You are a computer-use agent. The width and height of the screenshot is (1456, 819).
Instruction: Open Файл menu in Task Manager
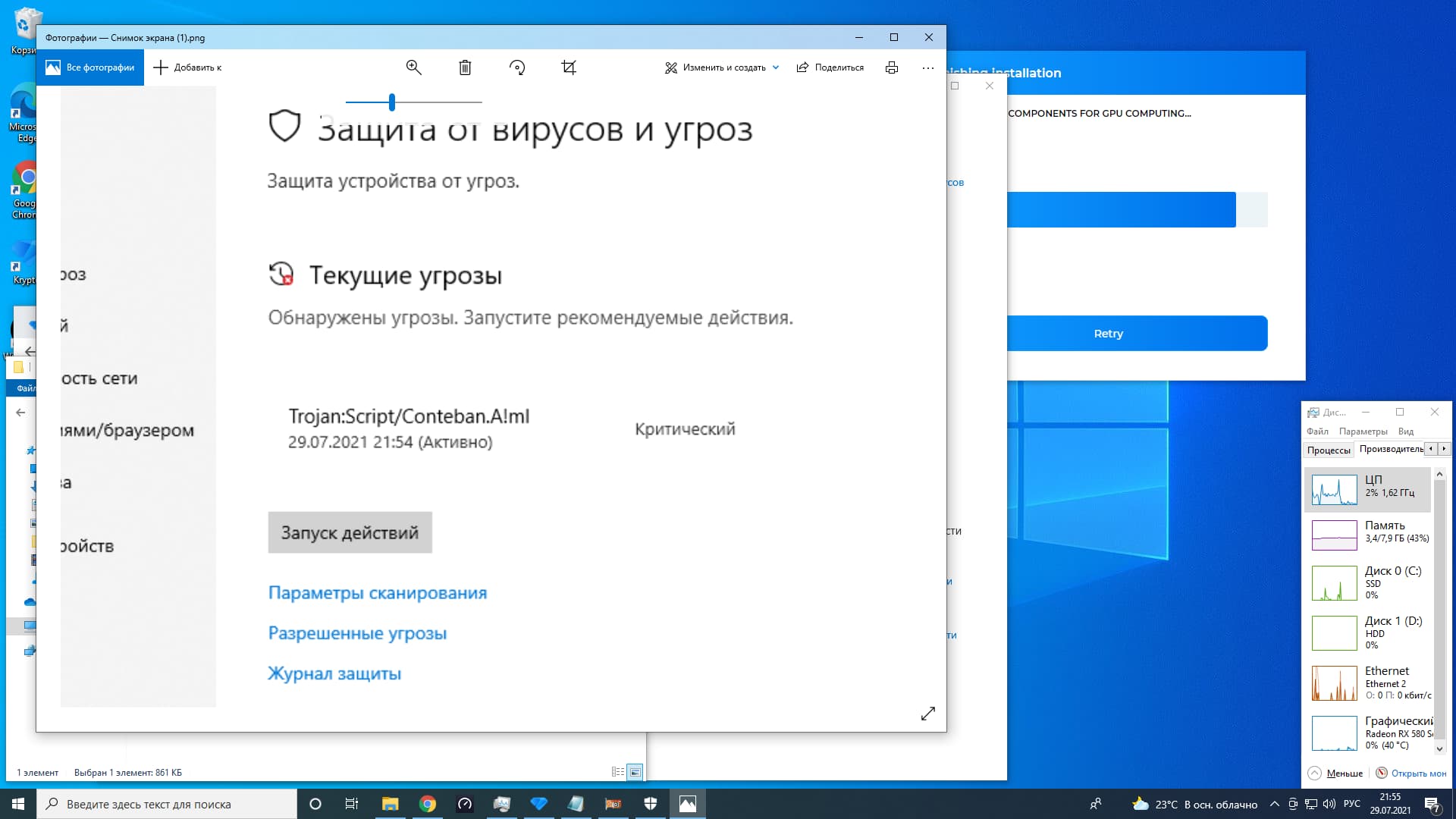coord(1317,431)
